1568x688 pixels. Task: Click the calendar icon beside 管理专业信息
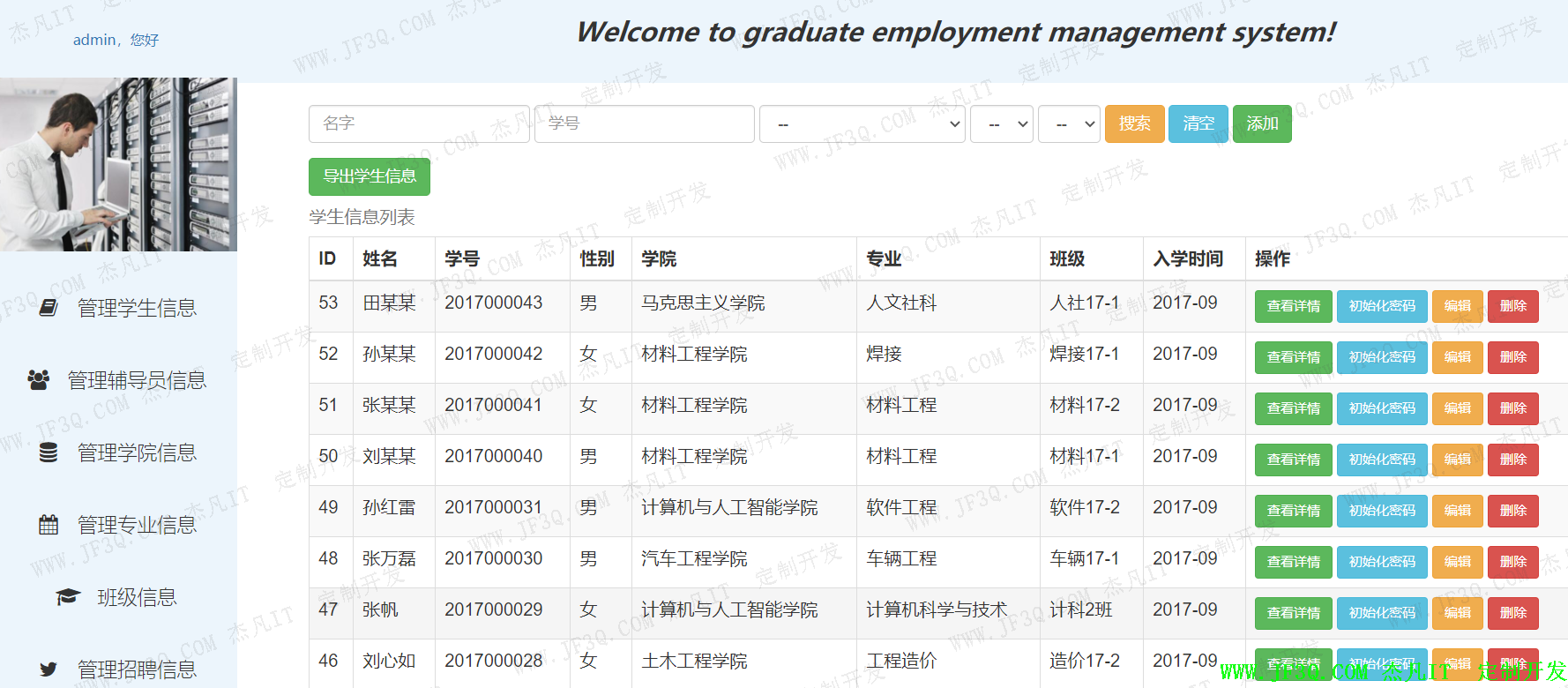(x=49, y=525)
